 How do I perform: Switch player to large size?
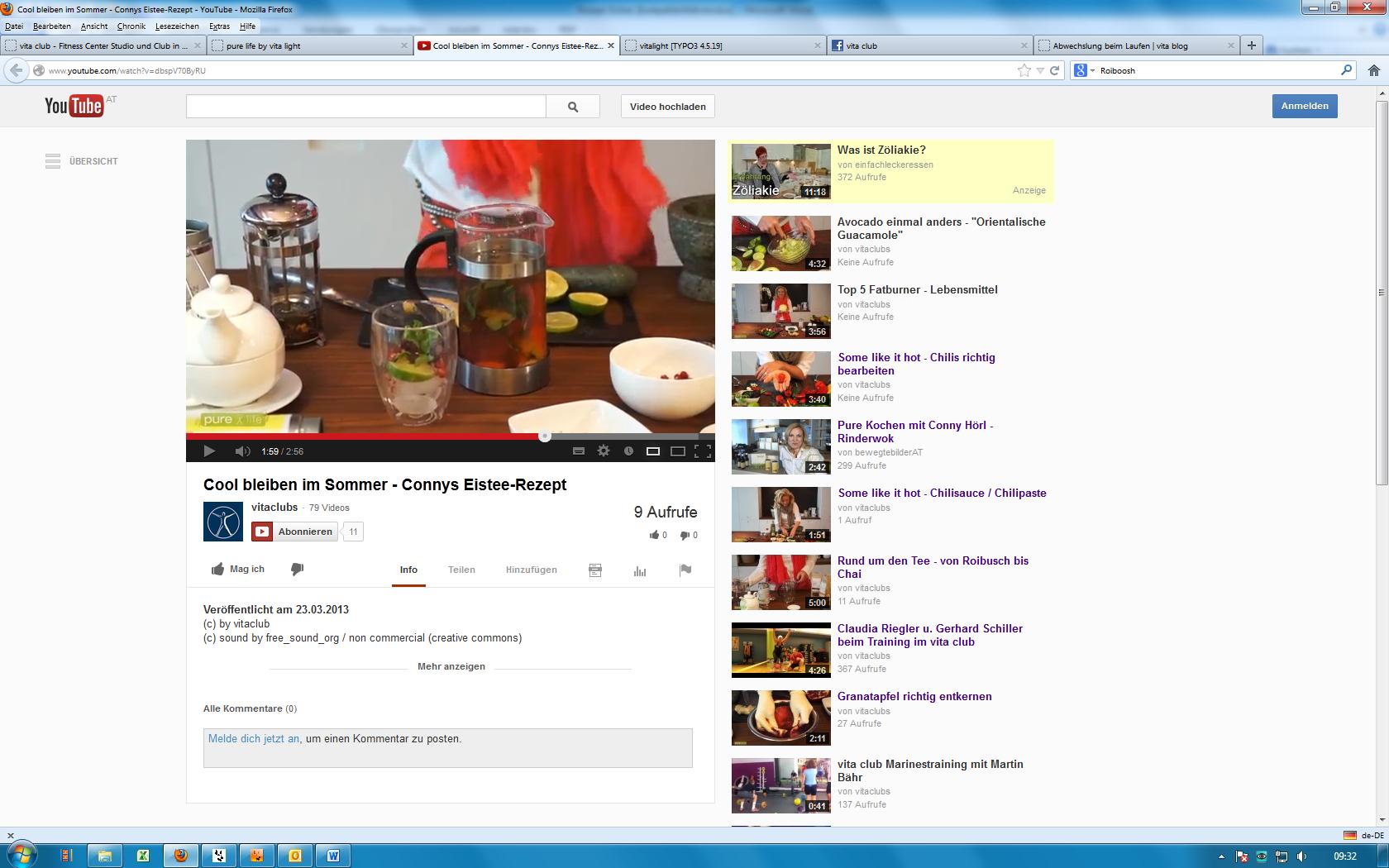pos(678,451)
